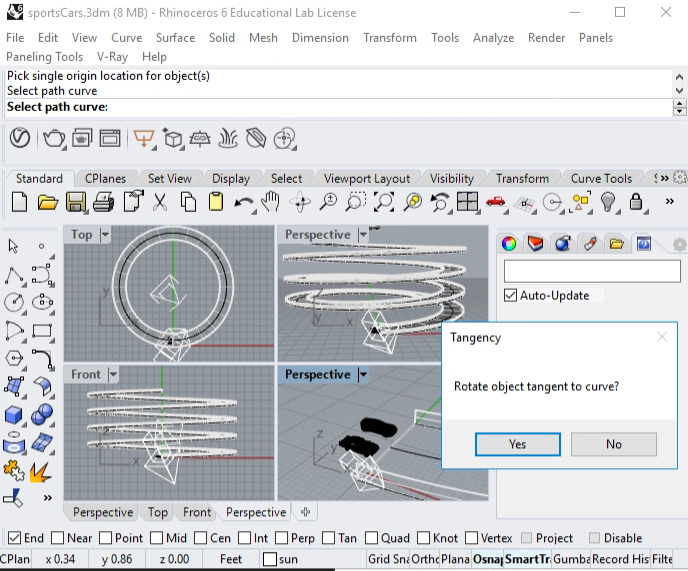
Task: Open the Top viewport dropdown arrow
Action: [x=105, y=235]
